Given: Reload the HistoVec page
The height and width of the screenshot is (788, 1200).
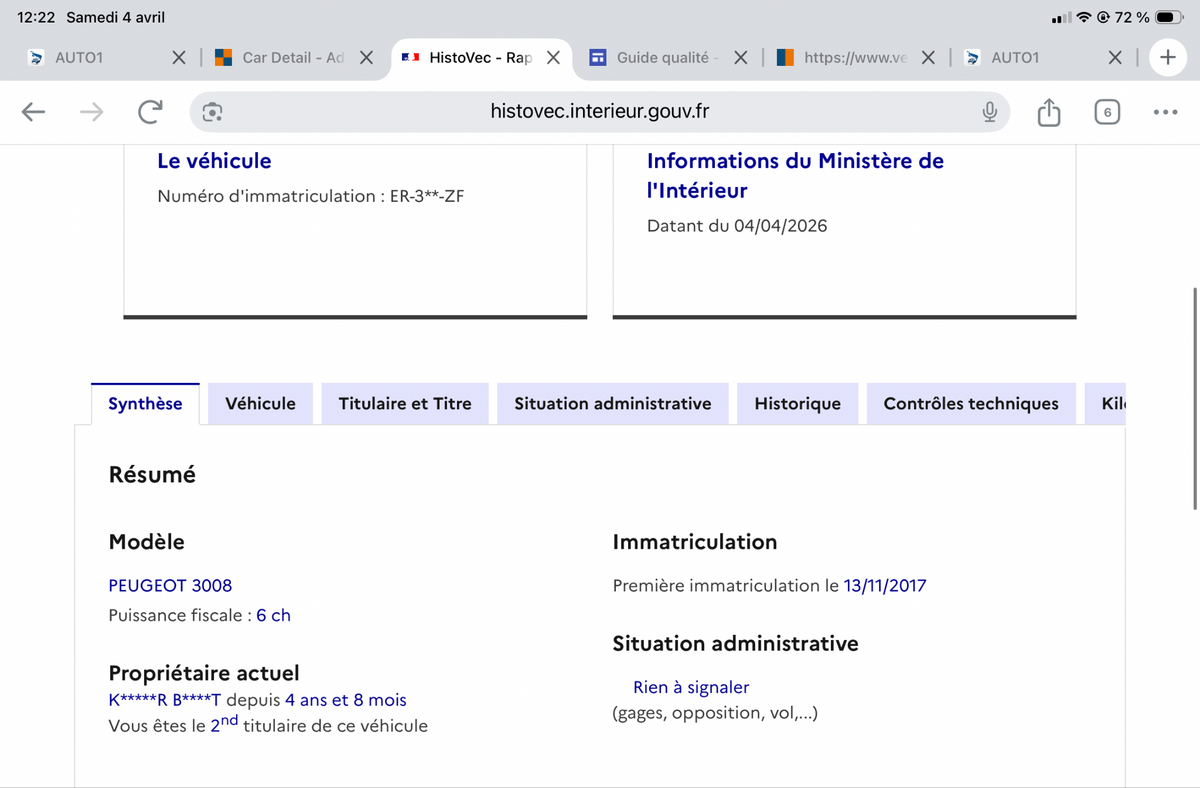Looking at the screenshot, I should 150,112.
